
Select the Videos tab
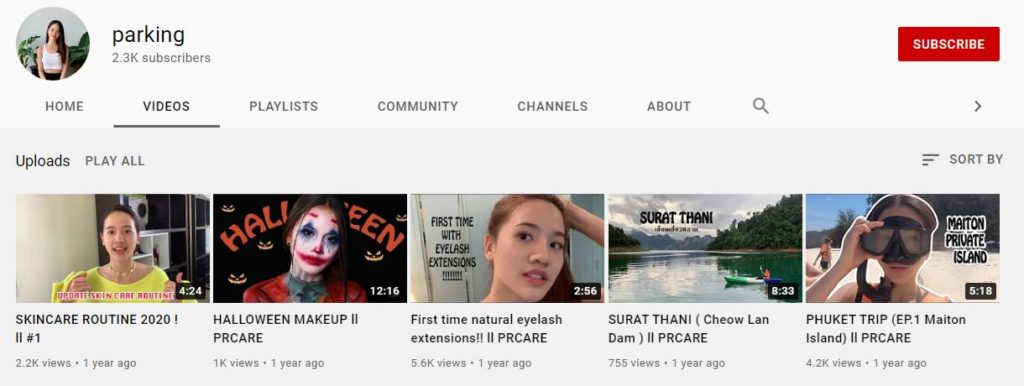point(167,106)
